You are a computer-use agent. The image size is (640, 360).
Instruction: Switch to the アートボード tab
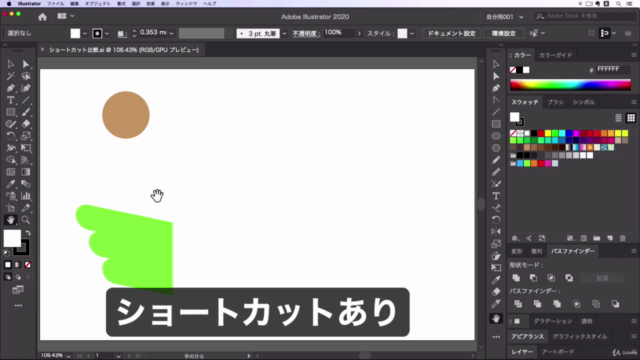558,351
